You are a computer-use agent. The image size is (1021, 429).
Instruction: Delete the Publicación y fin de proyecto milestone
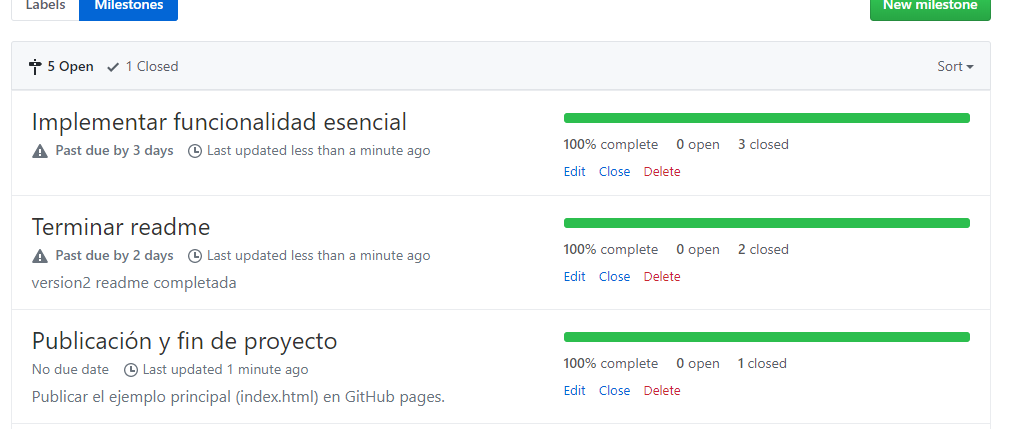click(661, 391)
